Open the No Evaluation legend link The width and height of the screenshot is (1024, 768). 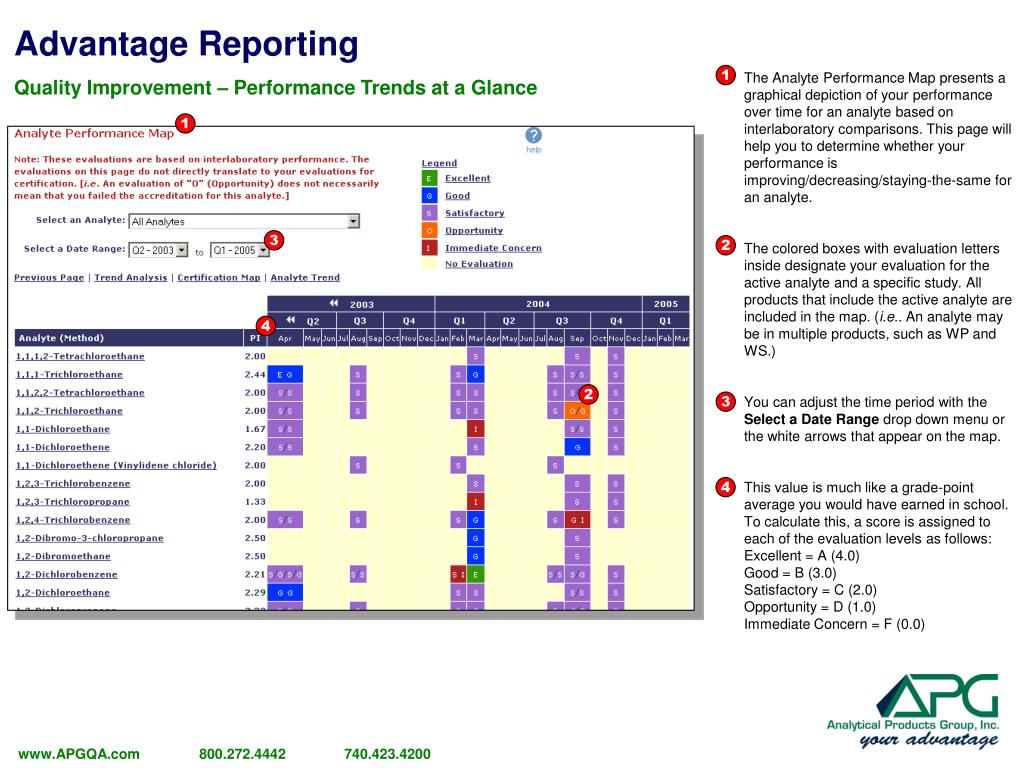tap(479, 264)
